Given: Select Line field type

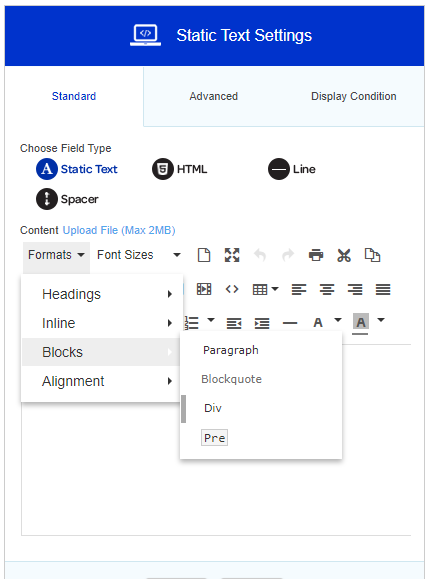Looking at the screenshot, I should point(292,169).
